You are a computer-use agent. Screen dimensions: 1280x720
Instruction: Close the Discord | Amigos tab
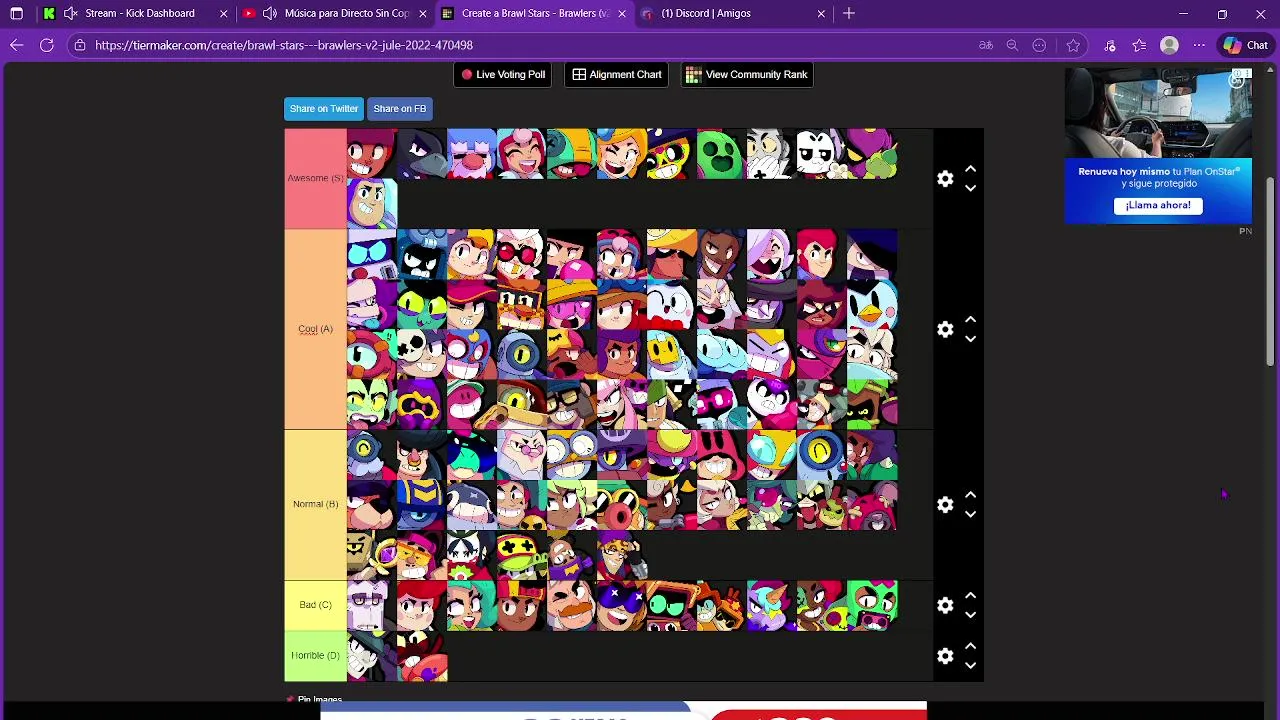pos(821,13)
